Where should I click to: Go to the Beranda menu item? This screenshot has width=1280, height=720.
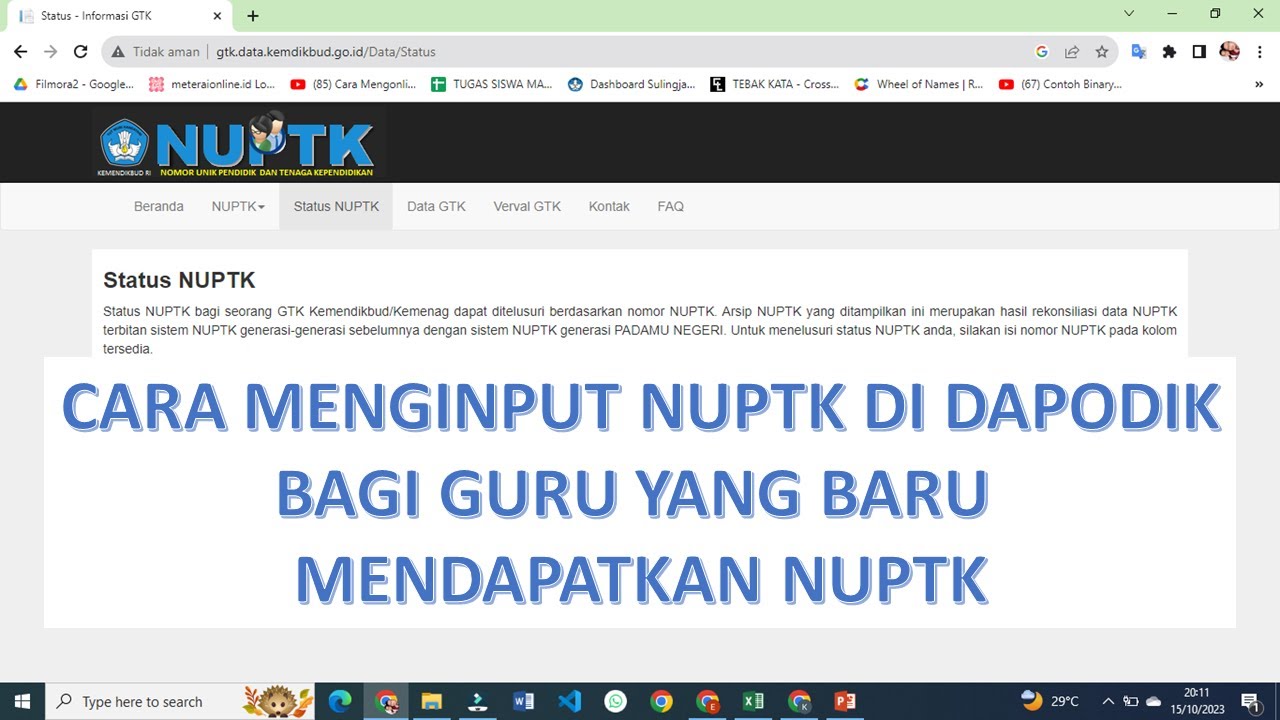[x=159, y=206]
